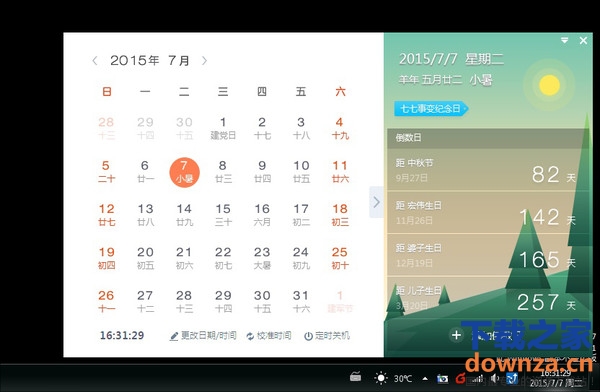600x392 pixels.
Task: Go to next month arrow
Action: 204,60
